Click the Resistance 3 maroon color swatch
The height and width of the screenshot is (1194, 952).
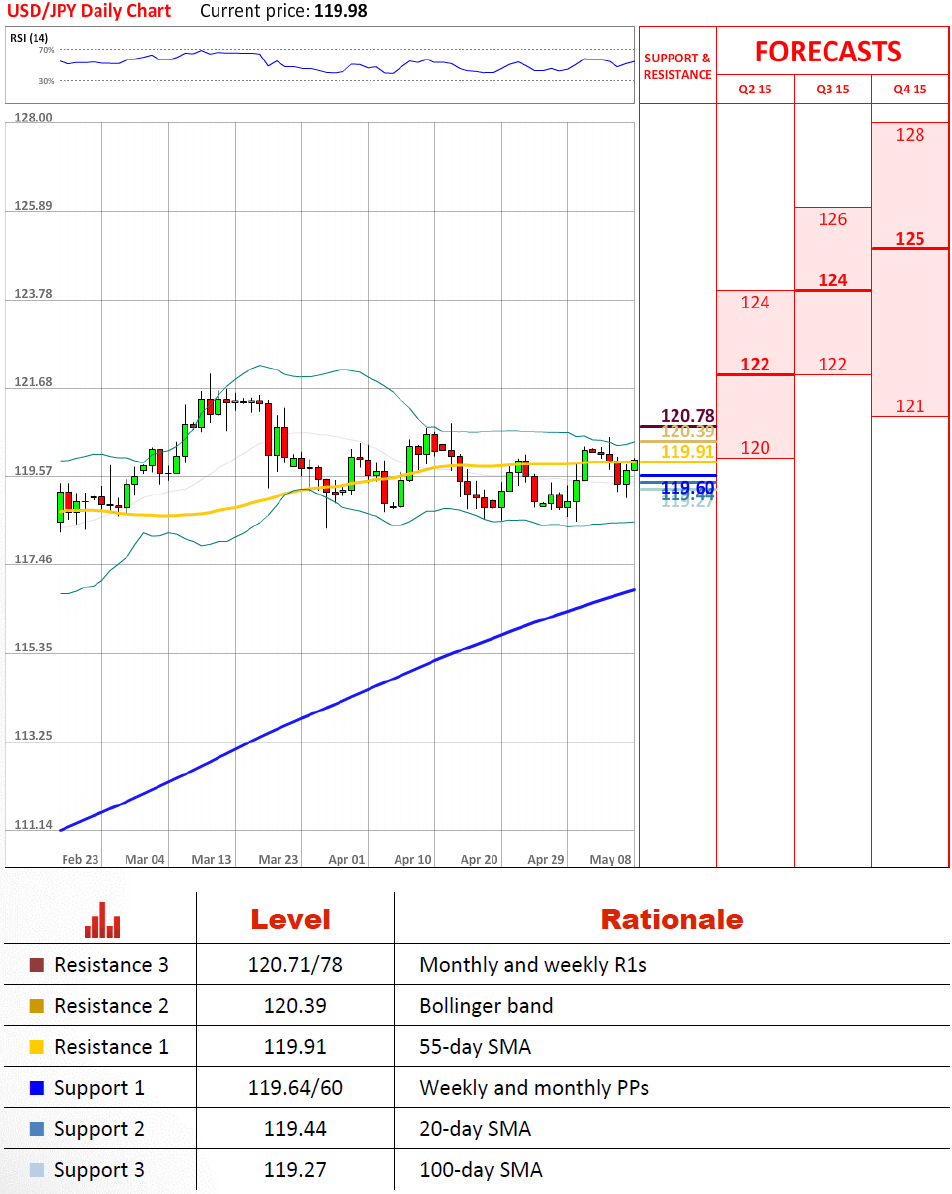(37, 965)
